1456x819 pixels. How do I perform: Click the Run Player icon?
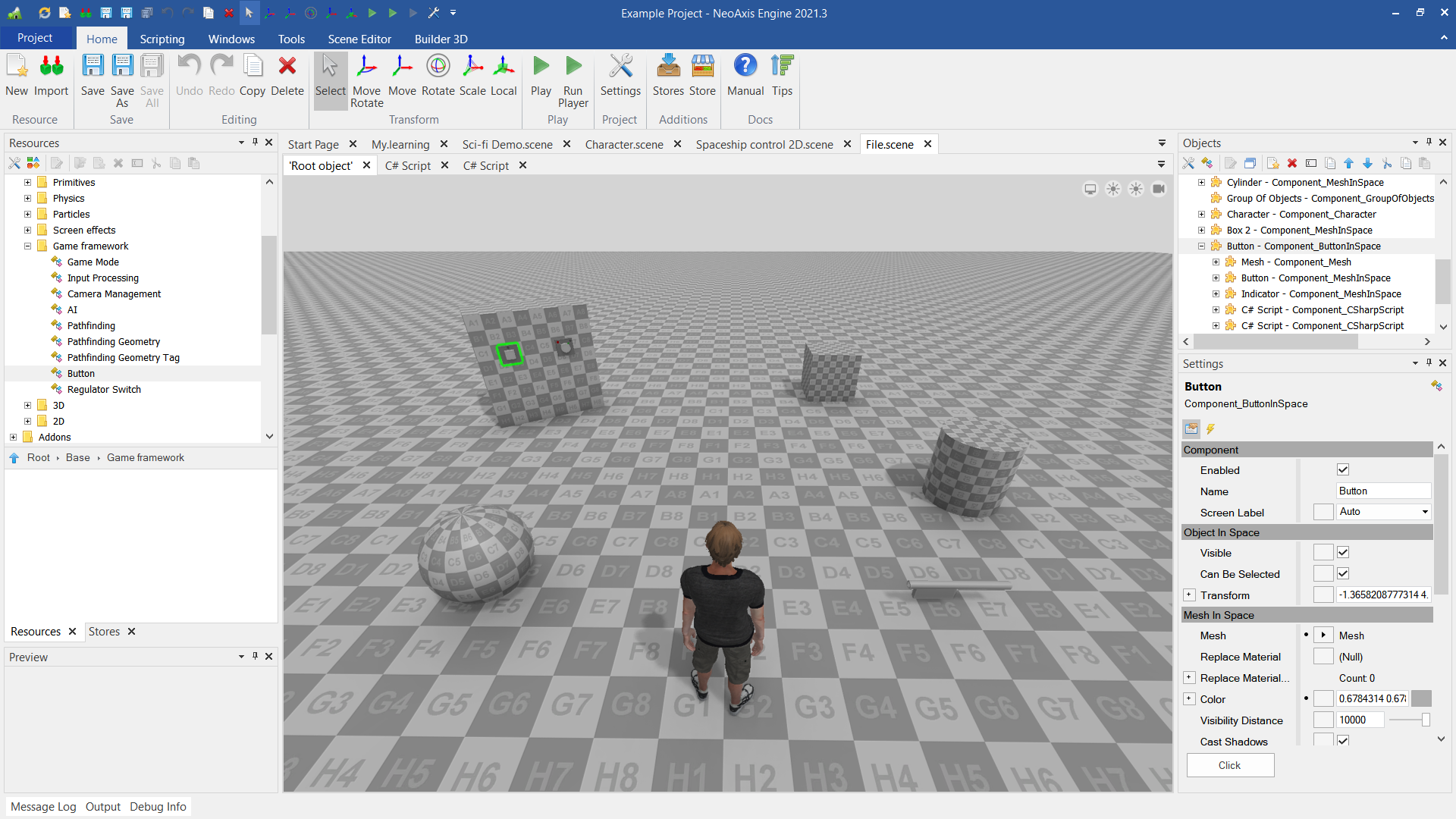pyautogui.click(x=573, y=67)
